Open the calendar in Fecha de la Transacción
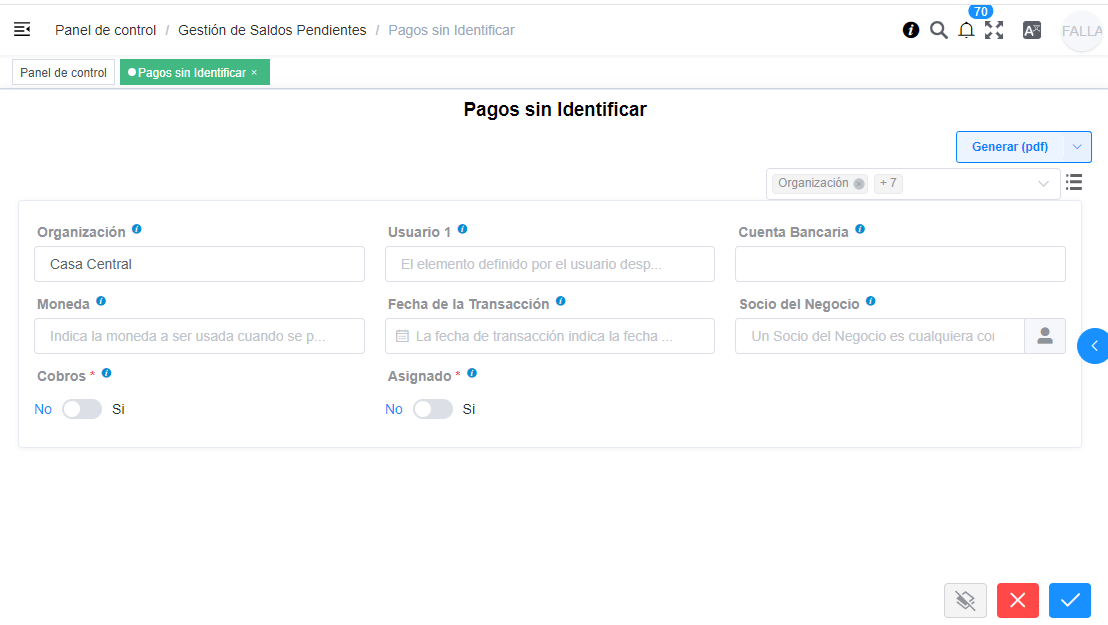Screen dimensions: 1108x625 (x=398, y=336)
